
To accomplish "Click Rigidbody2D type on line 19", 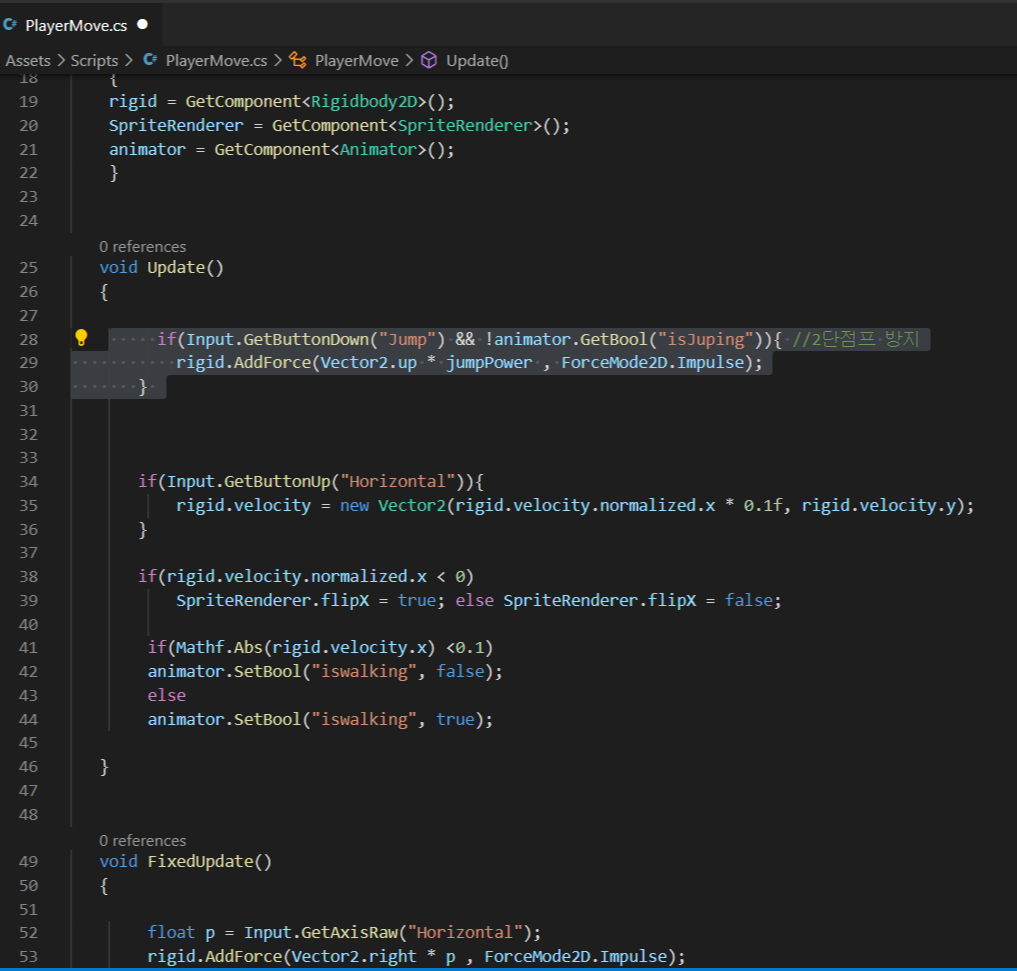I will 364,102.
